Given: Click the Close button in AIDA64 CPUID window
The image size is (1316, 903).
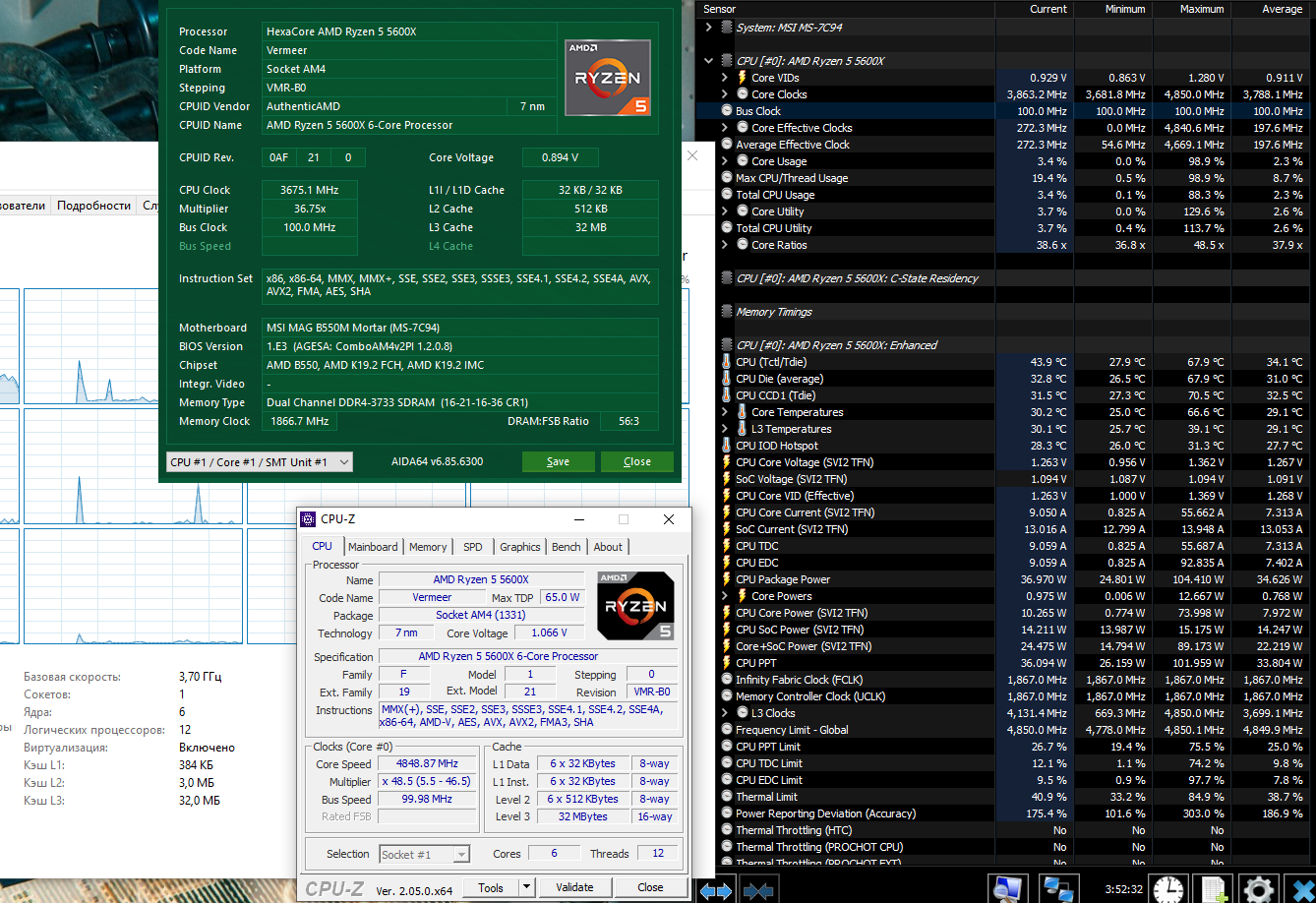Looking at the screenshot, I should point(637,462).
